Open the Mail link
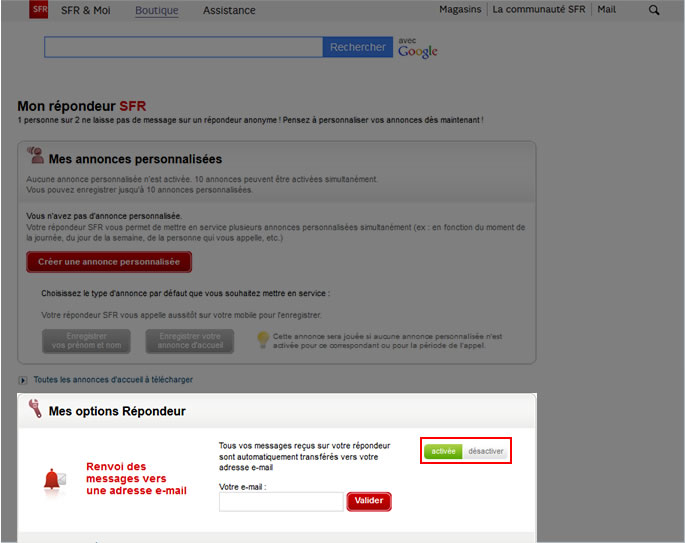The image size is (685, 543). tap(606, 10)
